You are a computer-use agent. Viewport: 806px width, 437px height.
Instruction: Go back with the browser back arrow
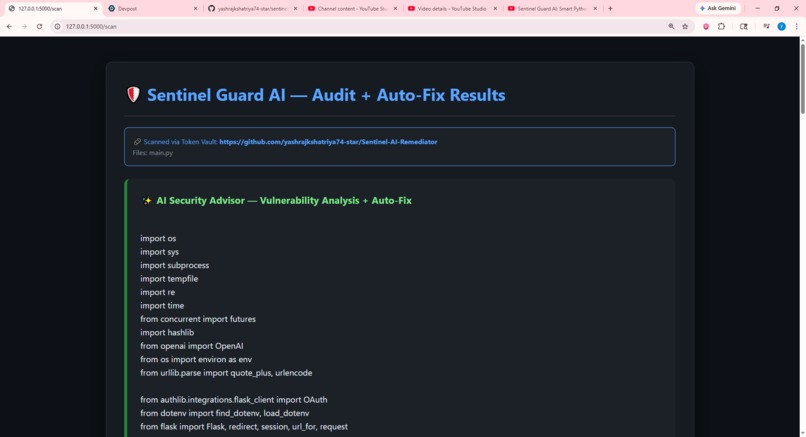(9, 26)
